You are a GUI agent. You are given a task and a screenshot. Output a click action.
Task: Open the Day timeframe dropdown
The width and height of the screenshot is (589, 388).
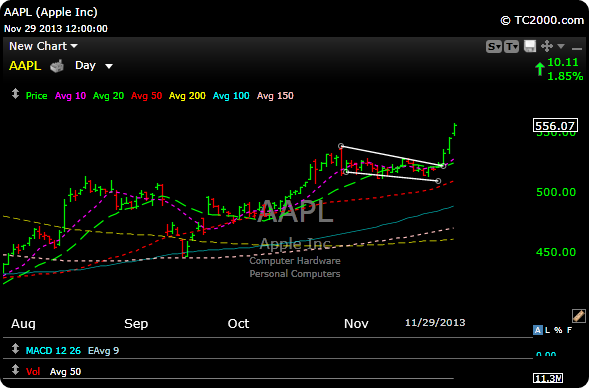tap(85, 65)
